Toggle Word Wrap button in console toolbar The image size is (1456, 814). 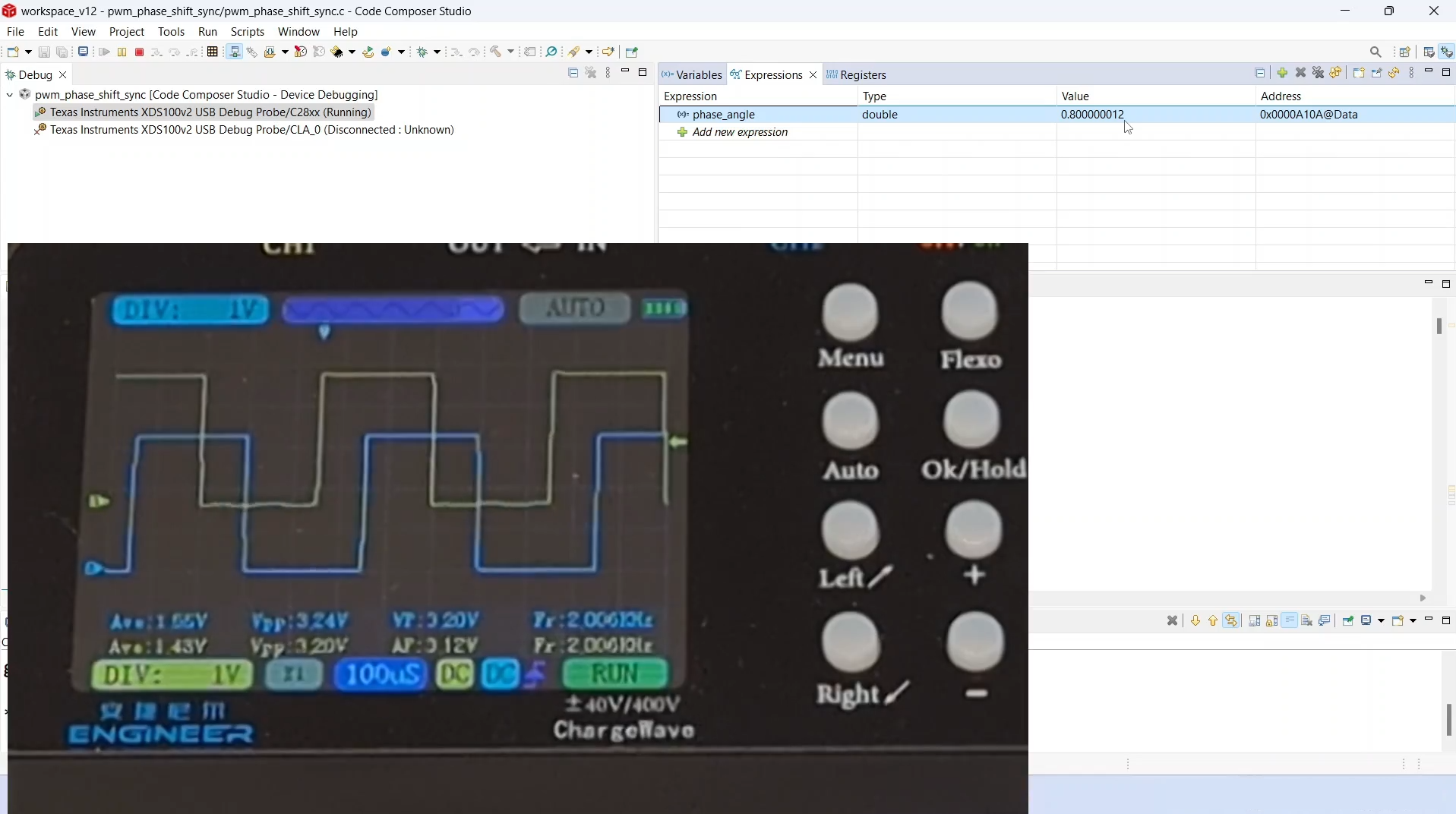[x=1290, y=621]
